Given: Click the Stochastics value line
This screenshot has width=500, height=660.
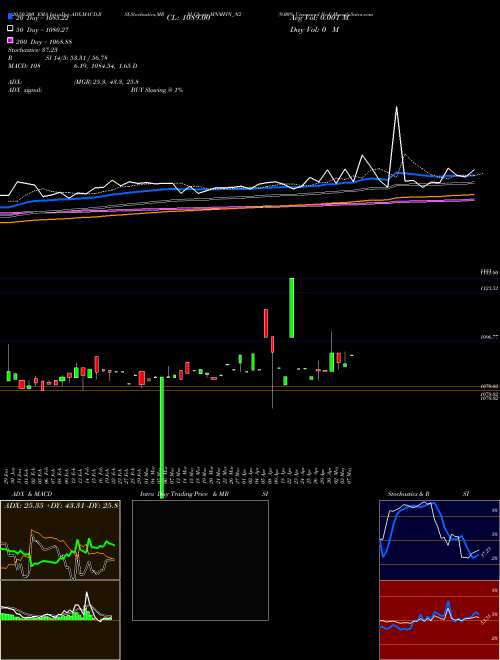Looking at the screenshot, I should pyautogui.click(x=33, y=50).
